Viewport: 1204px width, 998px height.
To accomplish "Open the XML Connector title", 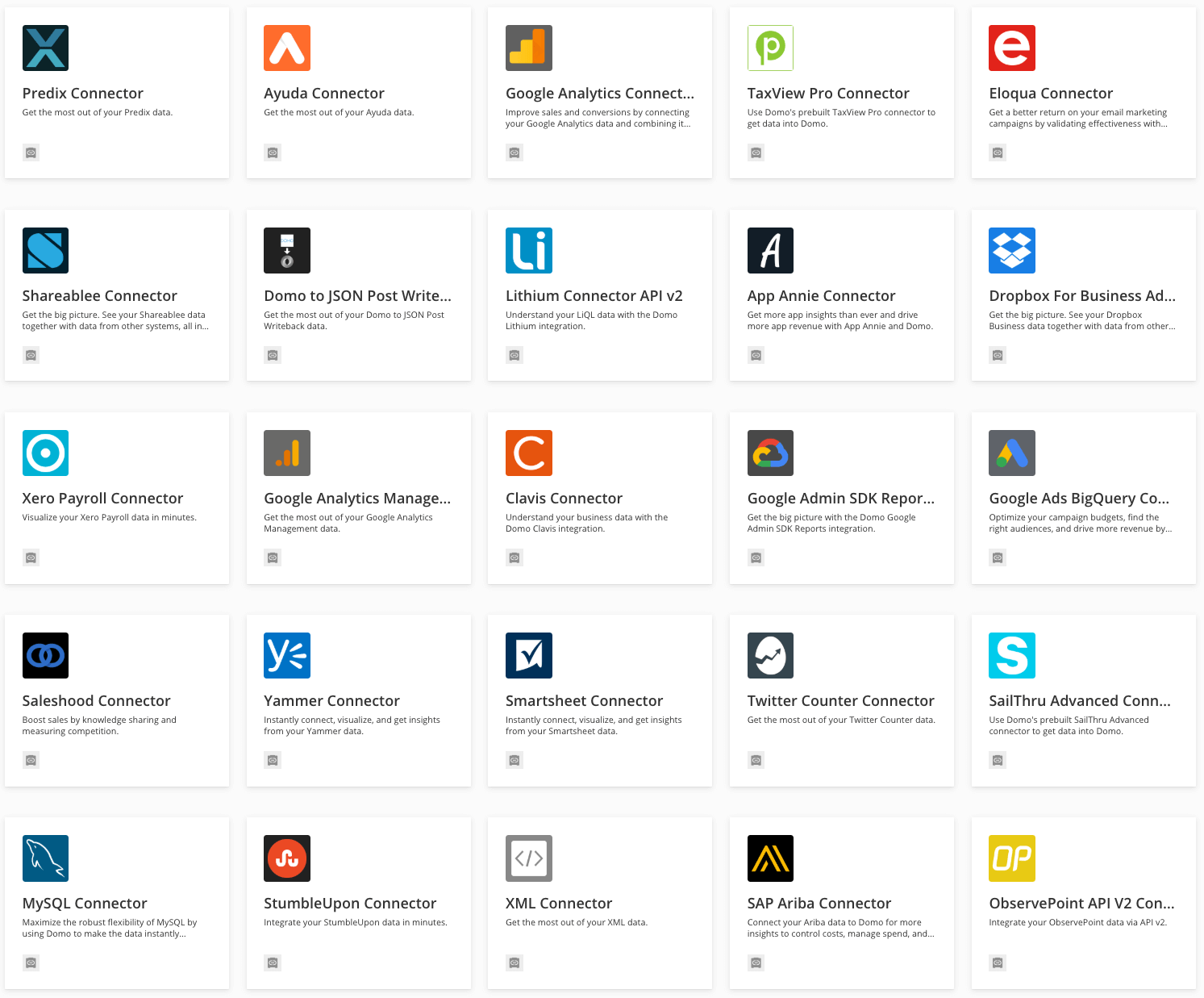I will pos(559,904).
